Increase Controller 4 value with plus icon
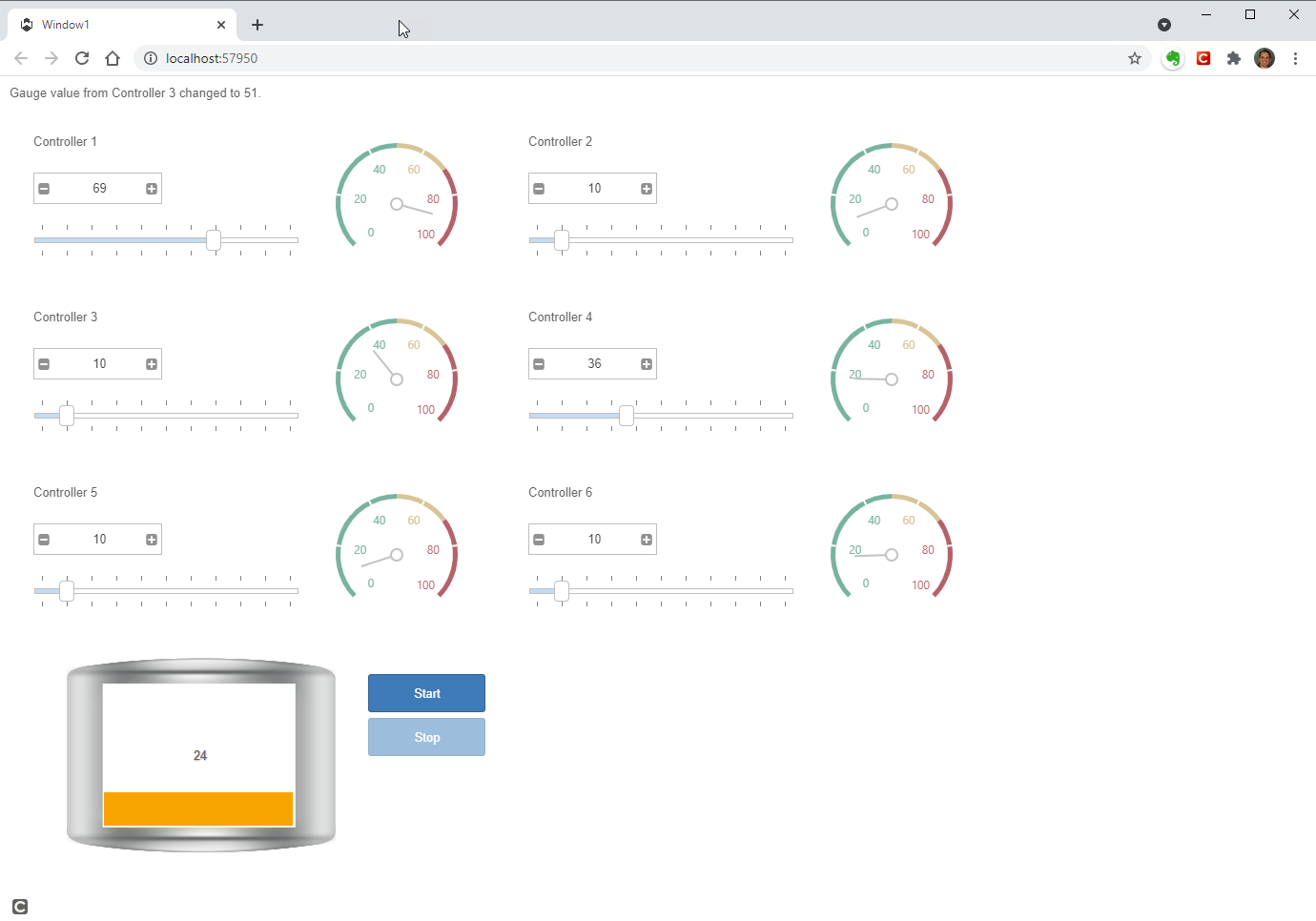Image resolution: width=1316 pixels, height=921 pixels. pyautogui.click(x=647, y=364)
